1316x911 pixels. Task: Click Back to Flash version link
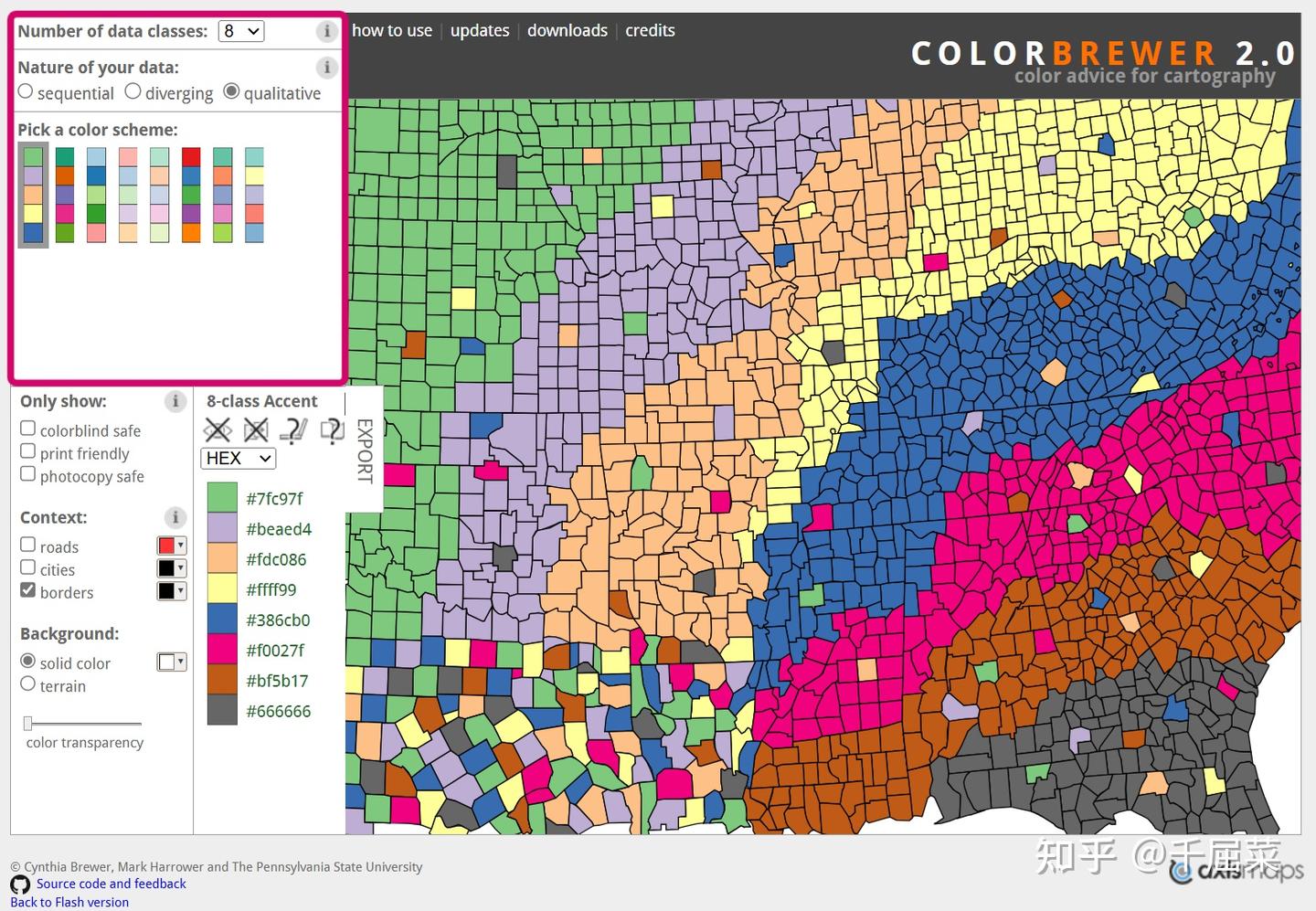tap(69, 902)
